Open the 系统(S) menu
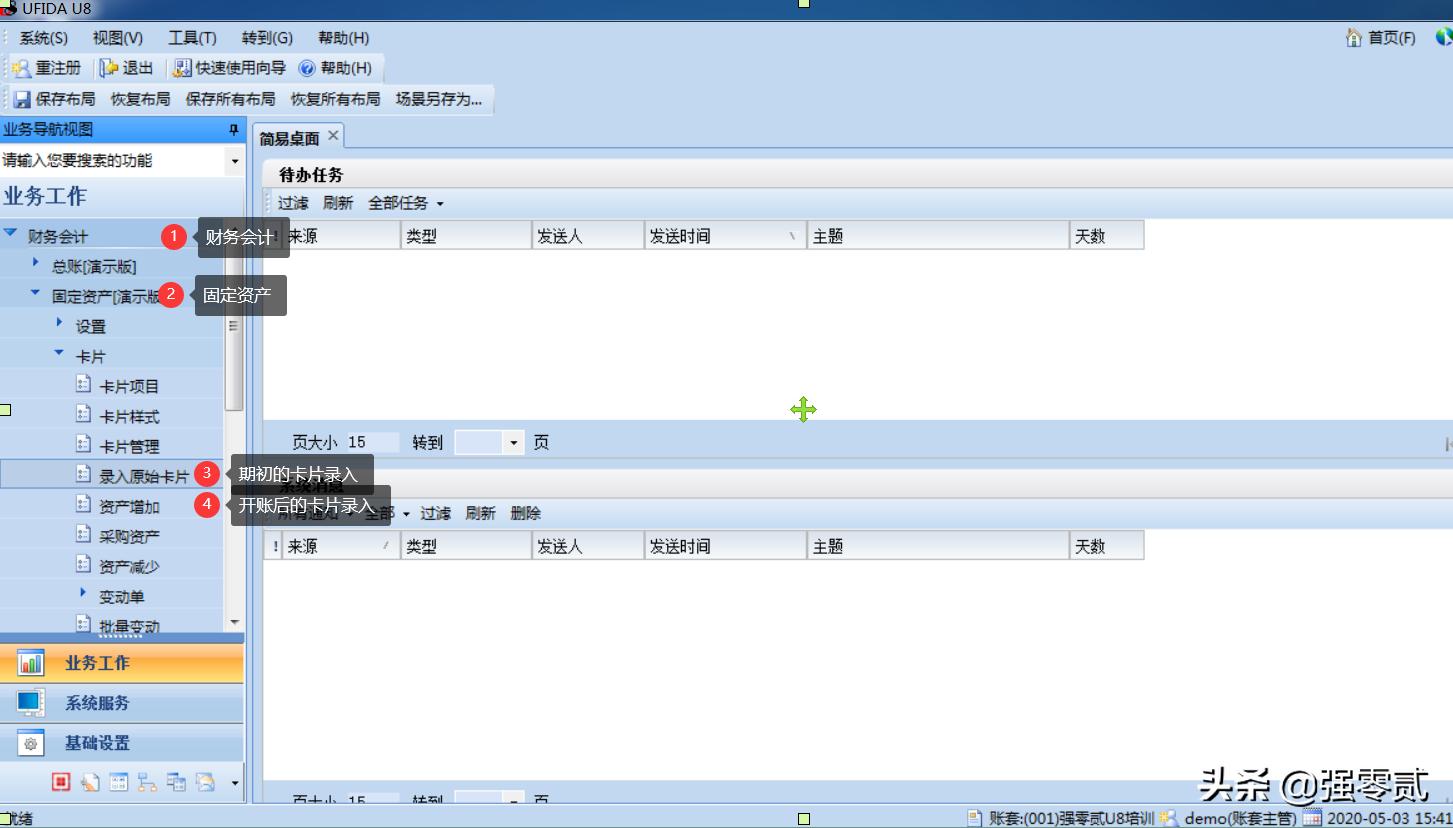 point(41,37)
